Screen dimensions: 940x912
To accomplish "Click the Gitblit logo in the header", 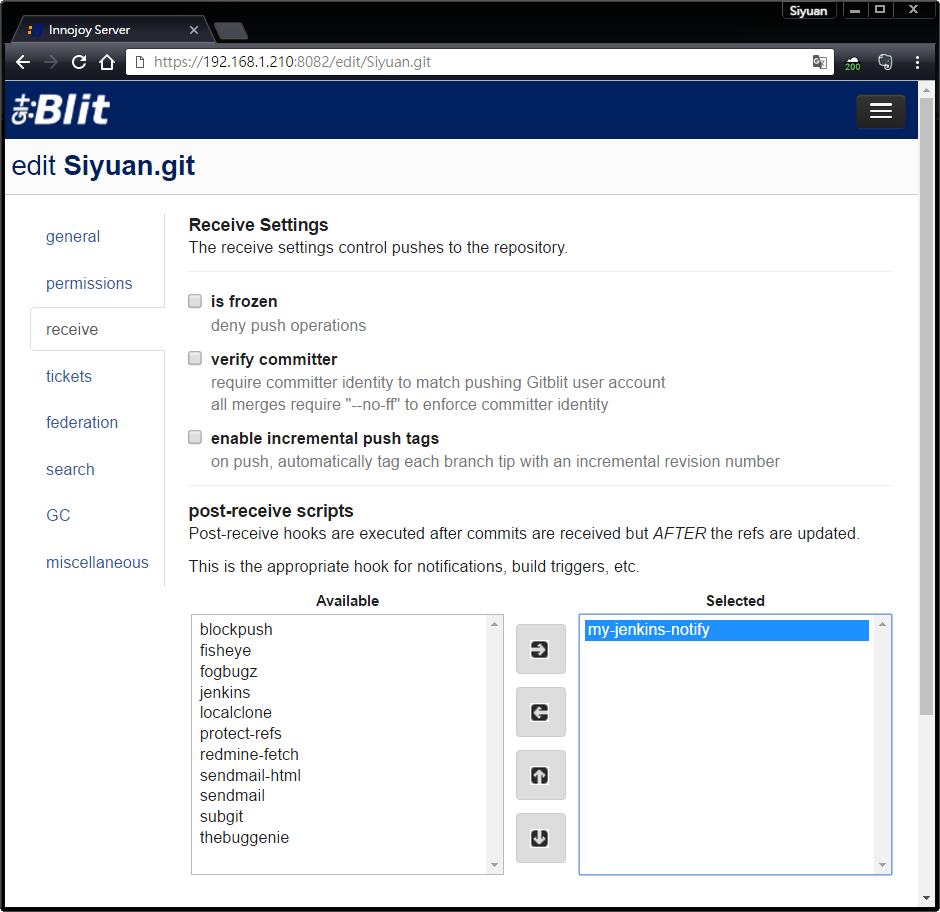I will [60, 111].
